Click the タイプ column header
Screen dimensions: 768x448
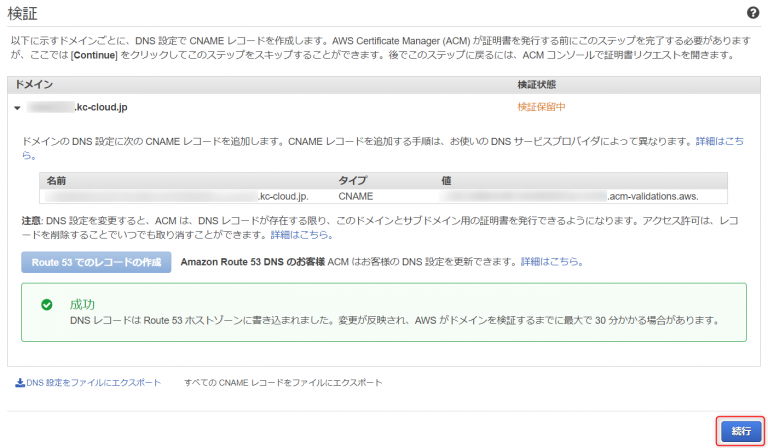353,181
